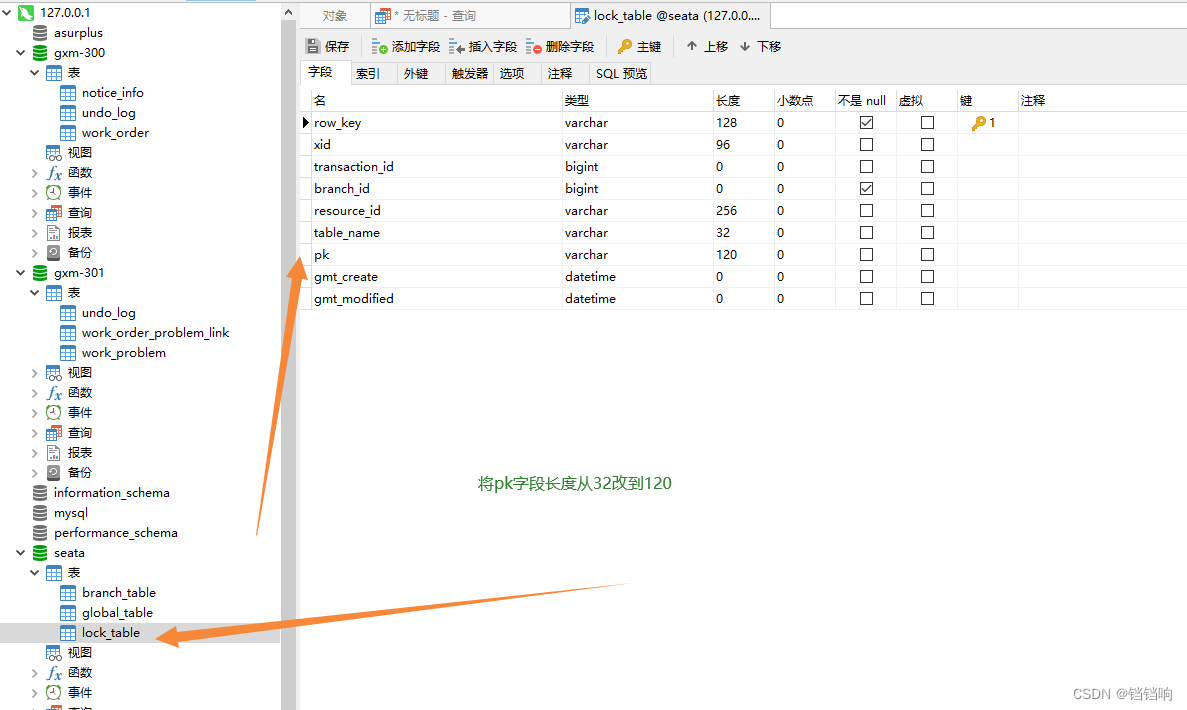Click the information_schema database icon
This screenshot has width=1187, height=710.
(x=40, y=494)
